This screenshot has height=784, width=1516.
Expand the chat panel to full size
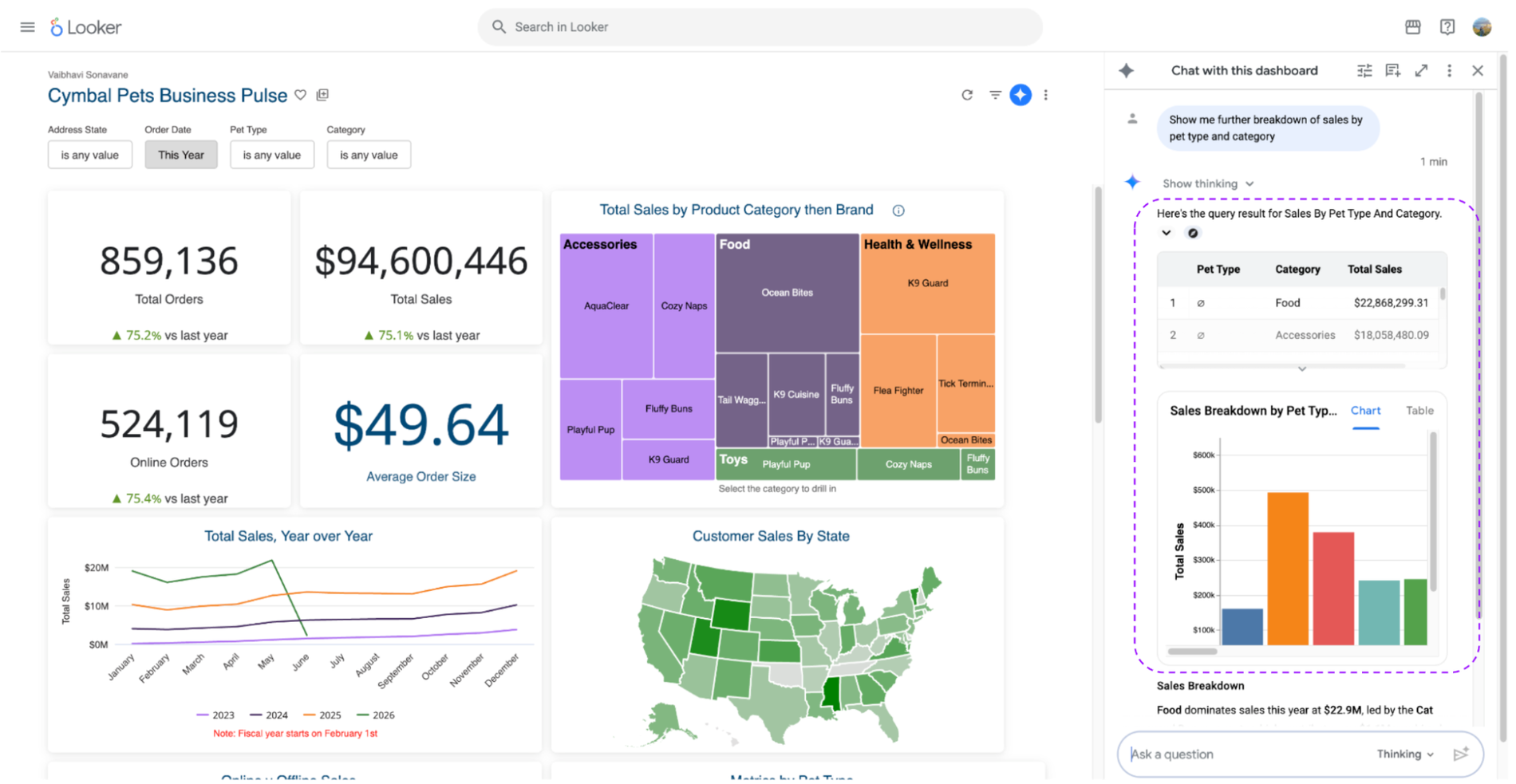point(1422,71)
